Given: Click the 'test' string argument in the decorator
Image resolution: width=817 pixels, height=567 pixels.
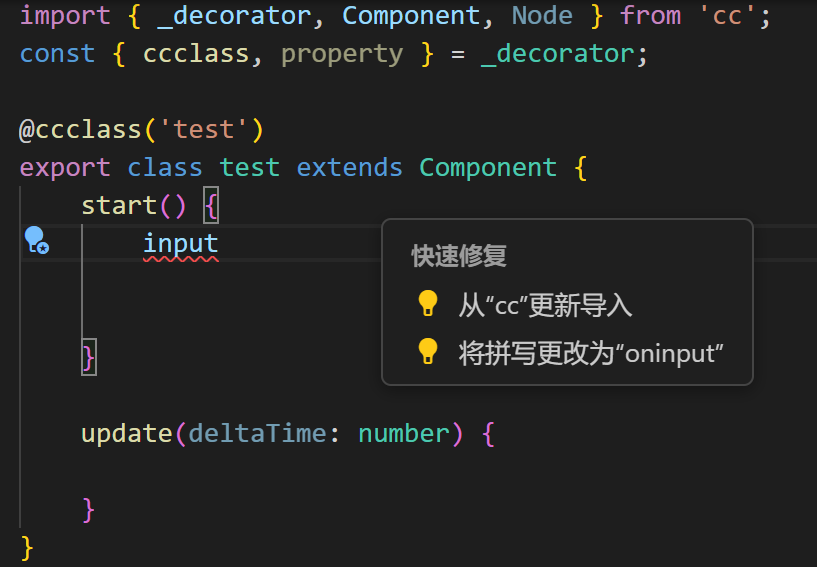Looking at the screenshot, I should point(204,130).
